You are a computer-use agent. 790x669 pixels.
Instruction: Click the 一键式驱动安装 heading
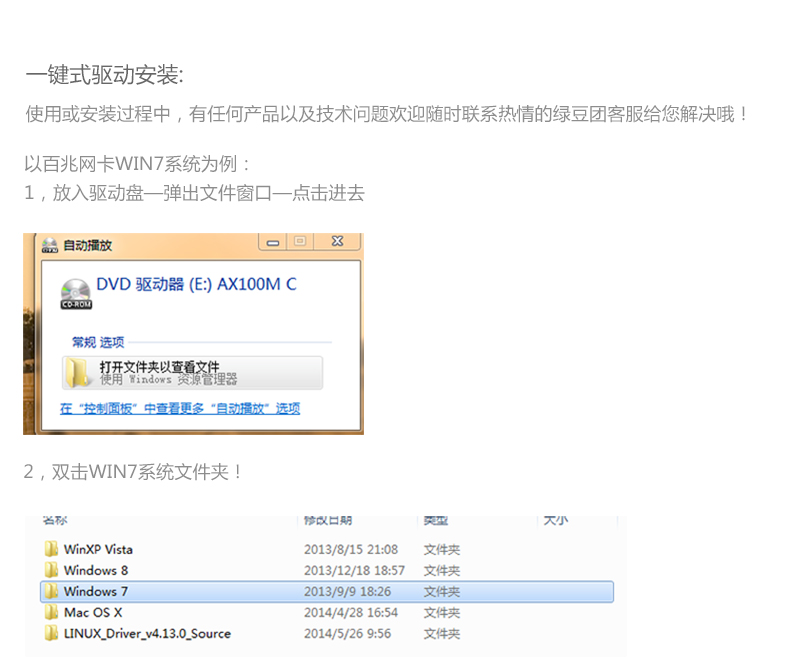pos(104,75)
